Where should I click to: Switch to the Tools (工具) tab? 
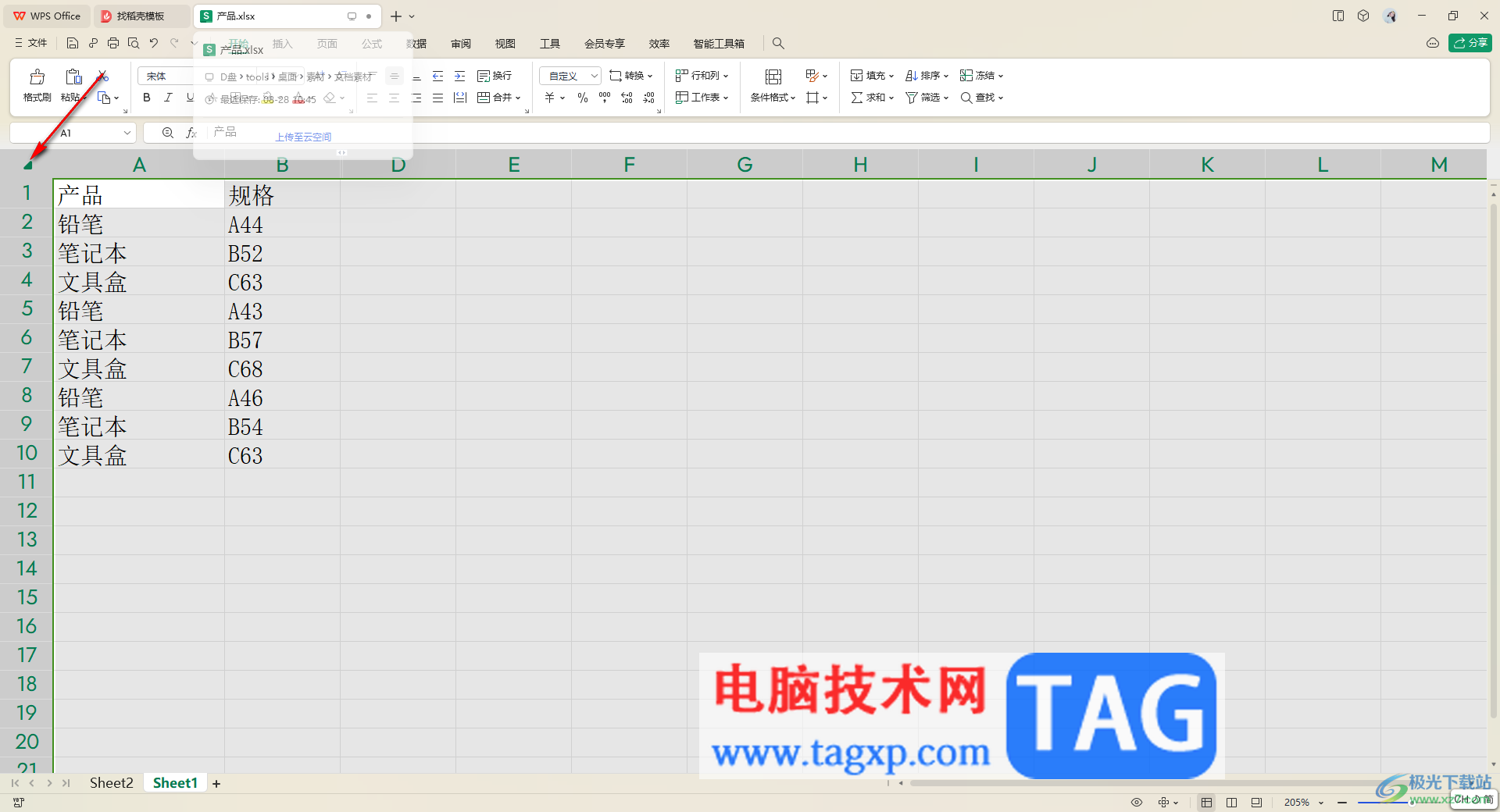coord(550,44)
